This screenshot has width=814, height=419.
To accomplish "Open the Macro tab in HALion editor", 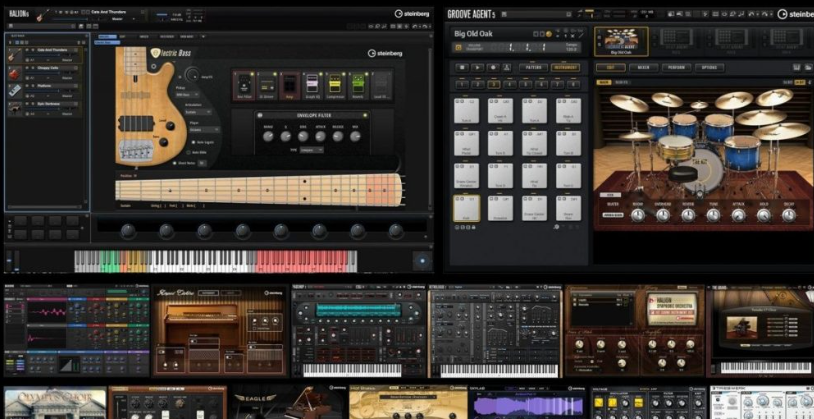I will (x=105, y=36).
